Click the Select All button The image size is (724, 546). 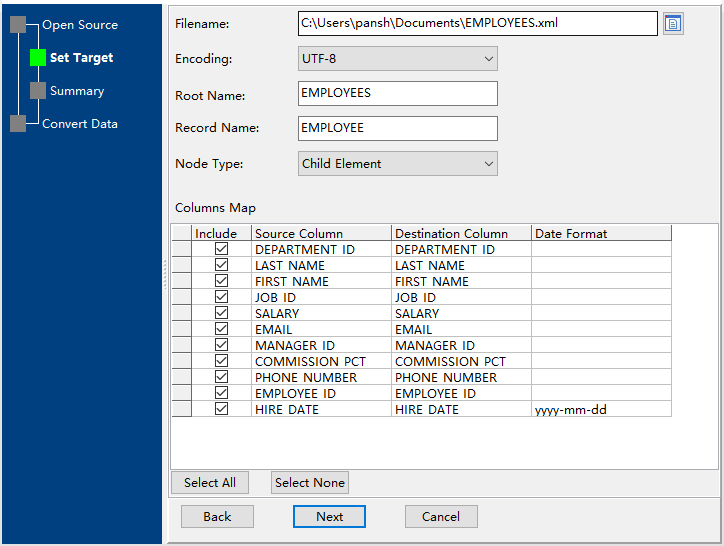coord(210,483)
